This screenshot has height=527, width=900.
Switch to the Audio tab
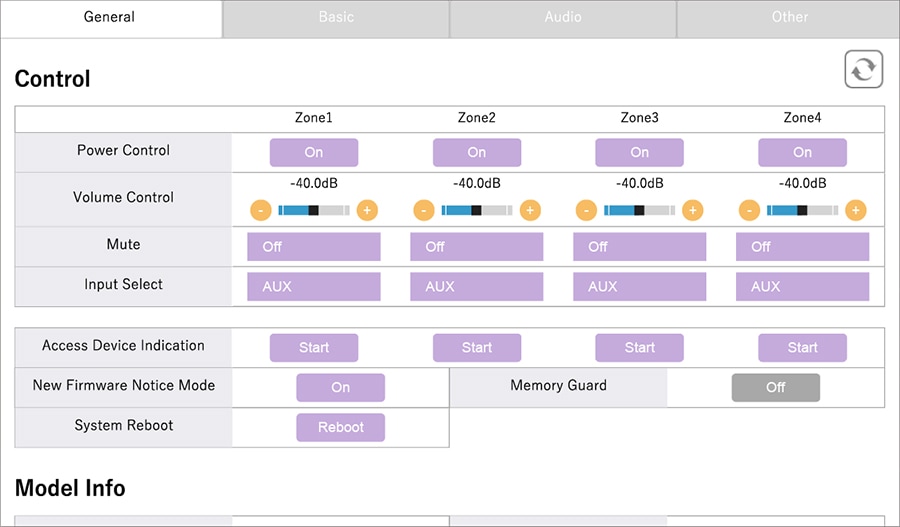pyautogui.click(x=563, y=17)
